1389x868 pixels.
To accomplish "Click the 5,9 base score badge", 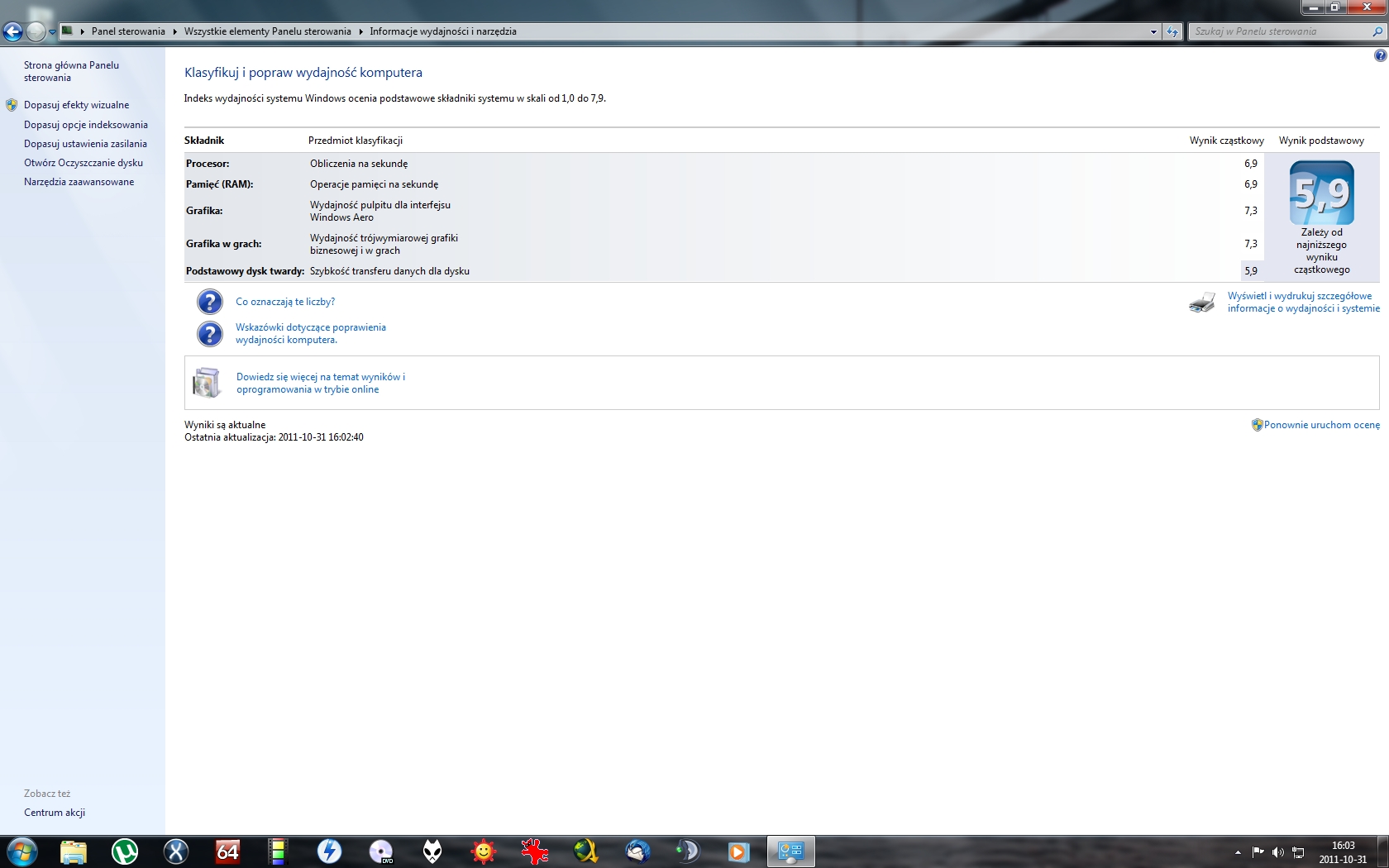I will [x=1321, y=193].
